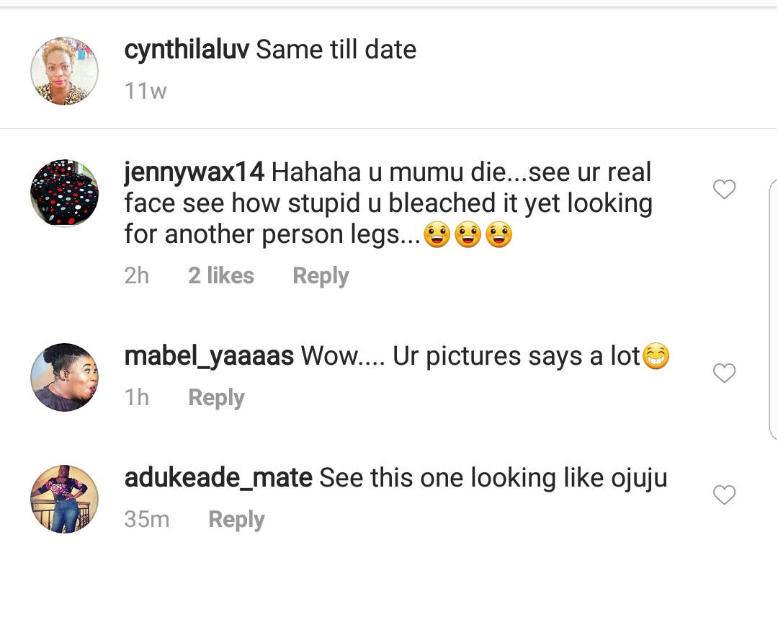Visit profile via jennywax14 username
The image size is (777, 637).
pos(194,172)
